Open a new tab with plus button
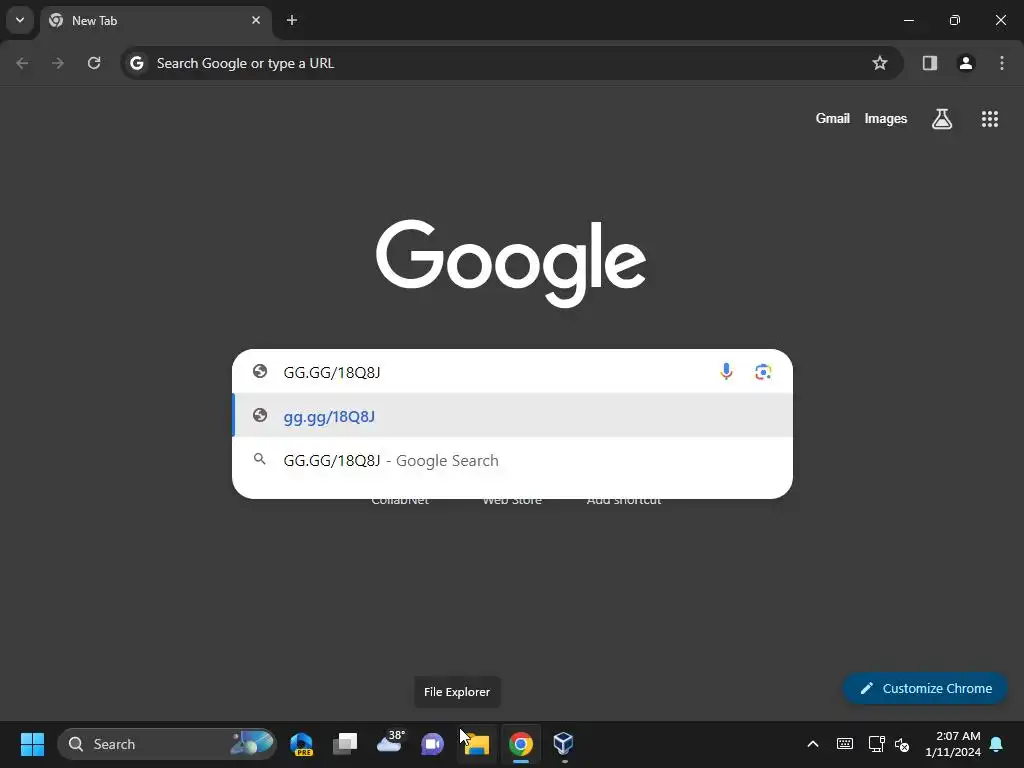Viewport: 1024px width, 768px height. pyautogui.click(x=292, y=20)
